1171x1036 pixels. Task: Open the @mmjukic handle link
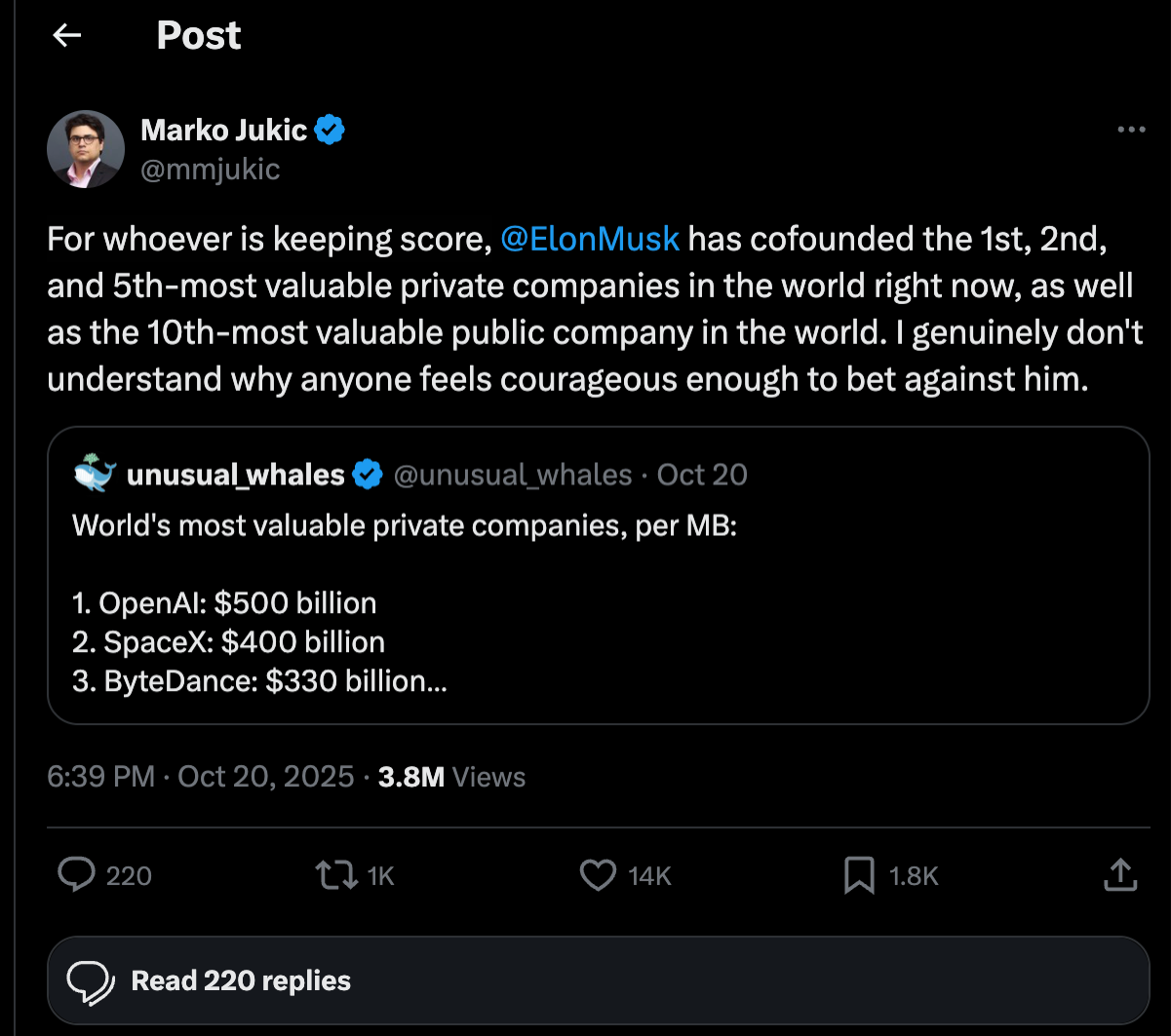[x=210, y=170]
